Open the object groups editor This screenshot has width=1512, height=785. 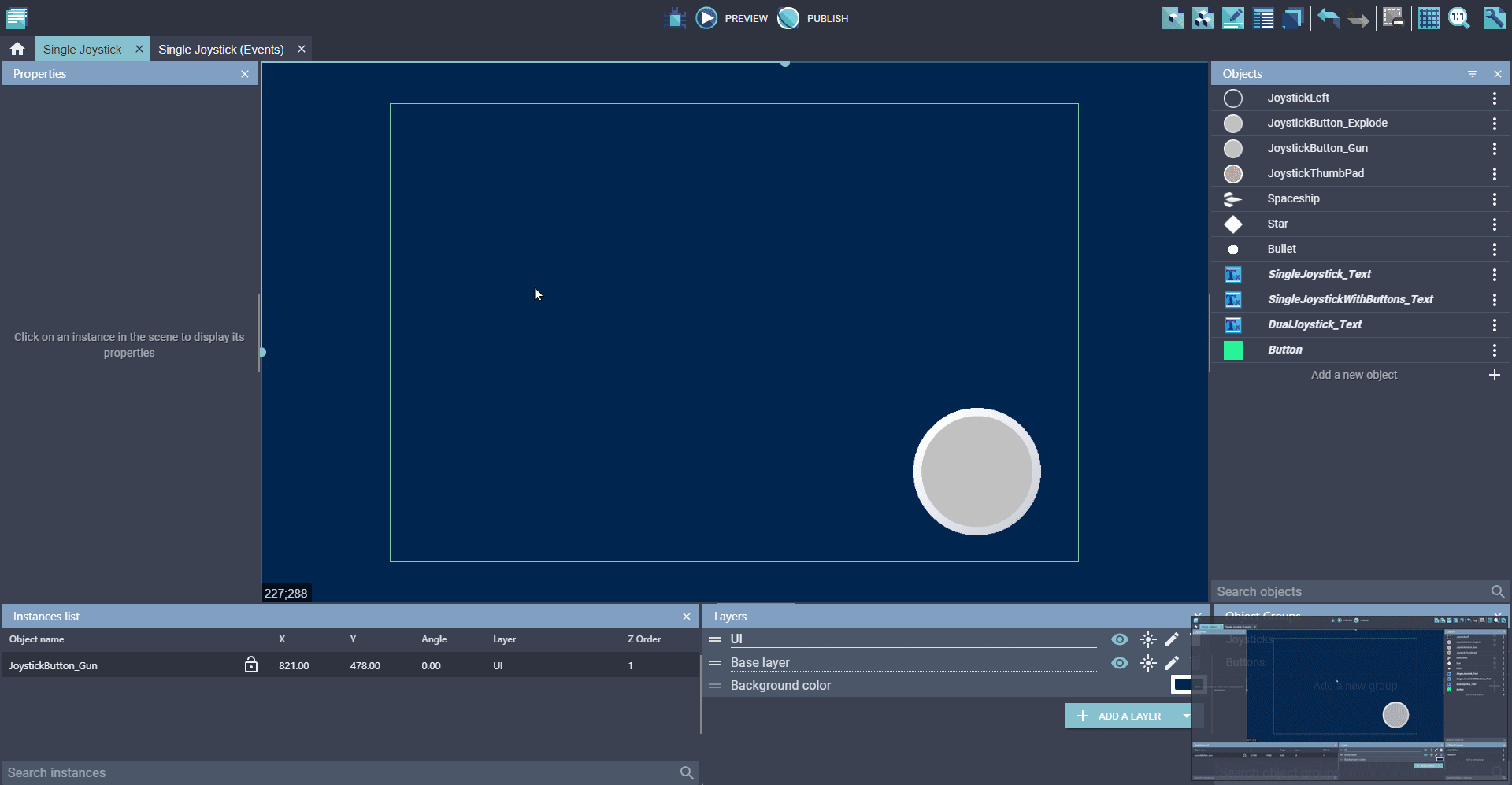(1203, 18)
